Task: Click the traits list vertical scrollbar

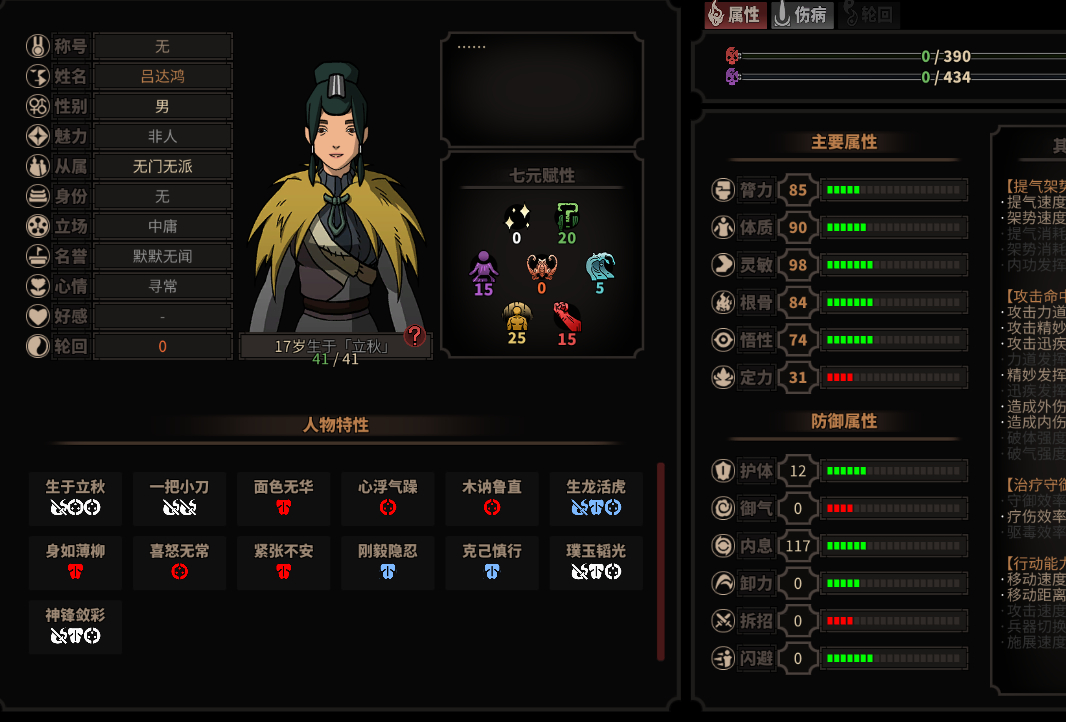Action: 660,562
